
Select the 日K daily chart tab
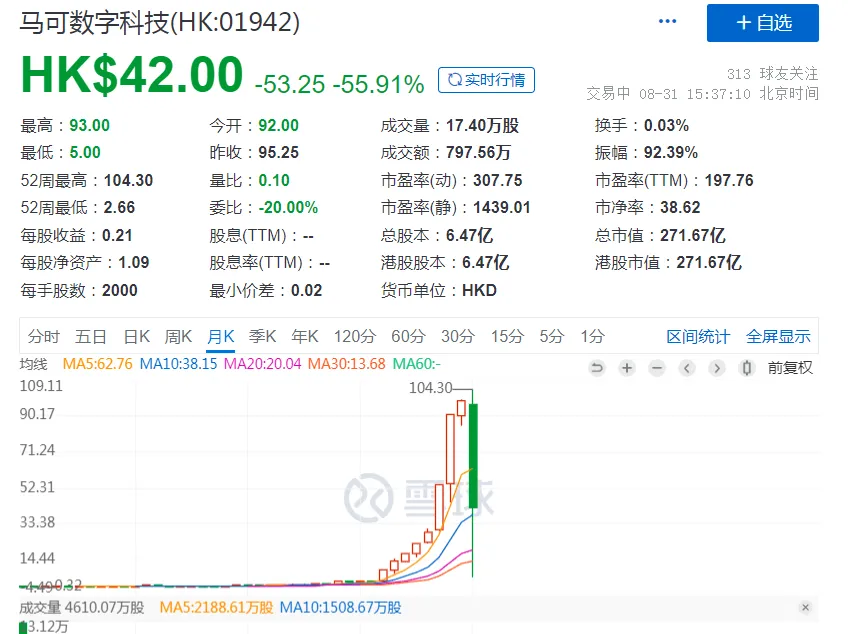pos(136,336)
